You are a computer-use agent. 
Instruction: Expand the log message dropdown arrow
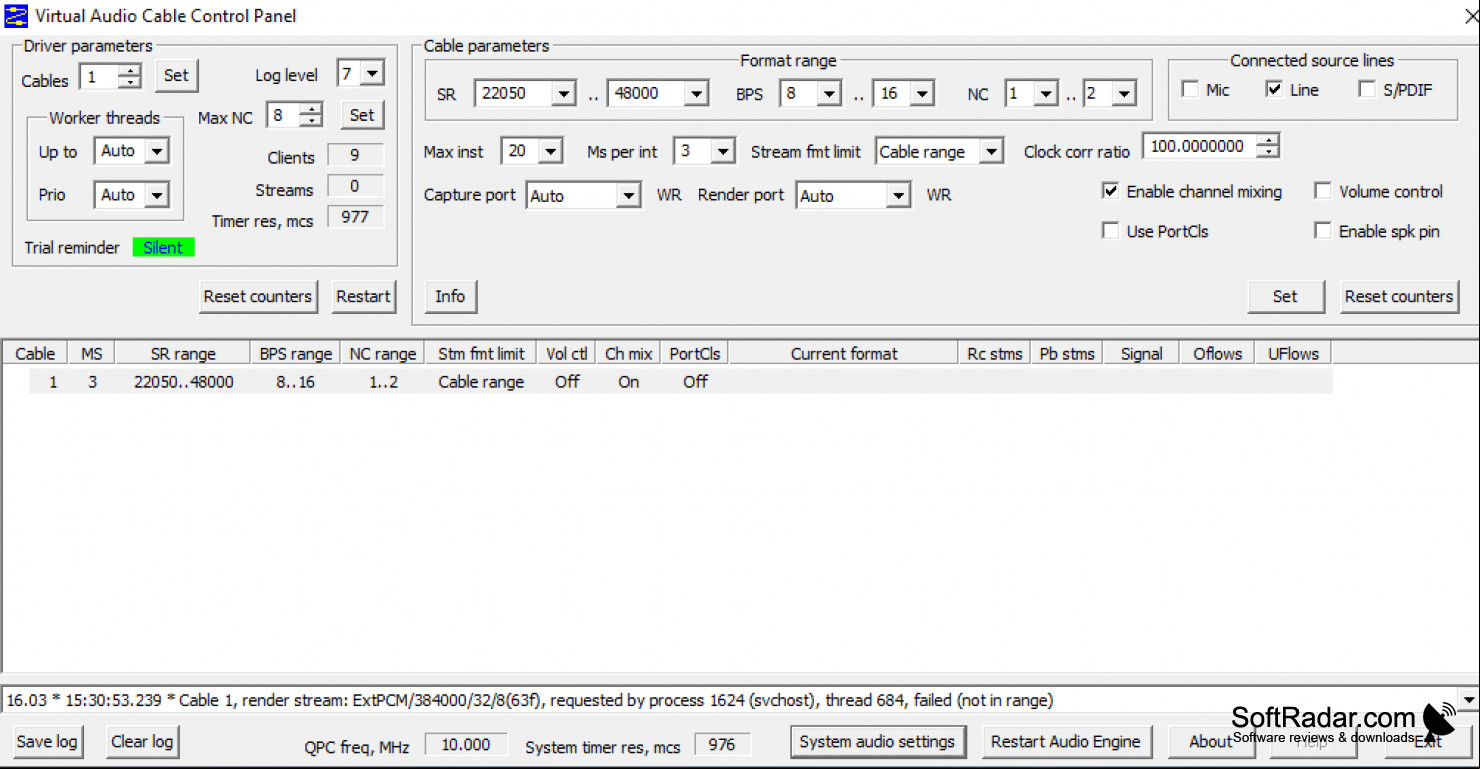pyautogui.click(x=1468, y=700)
